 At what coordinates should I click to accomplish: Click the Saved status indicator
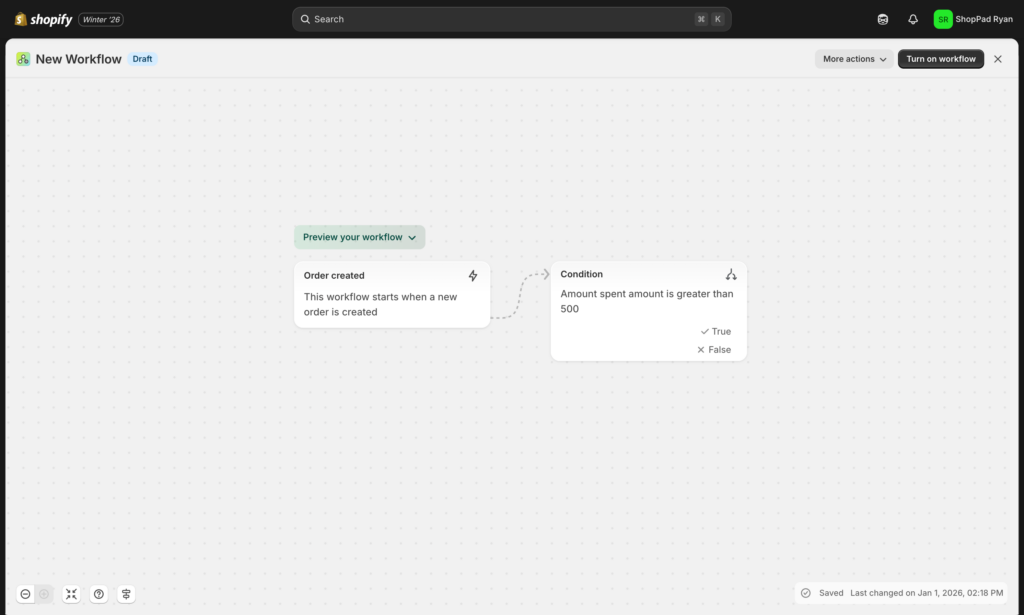point(821,592)
